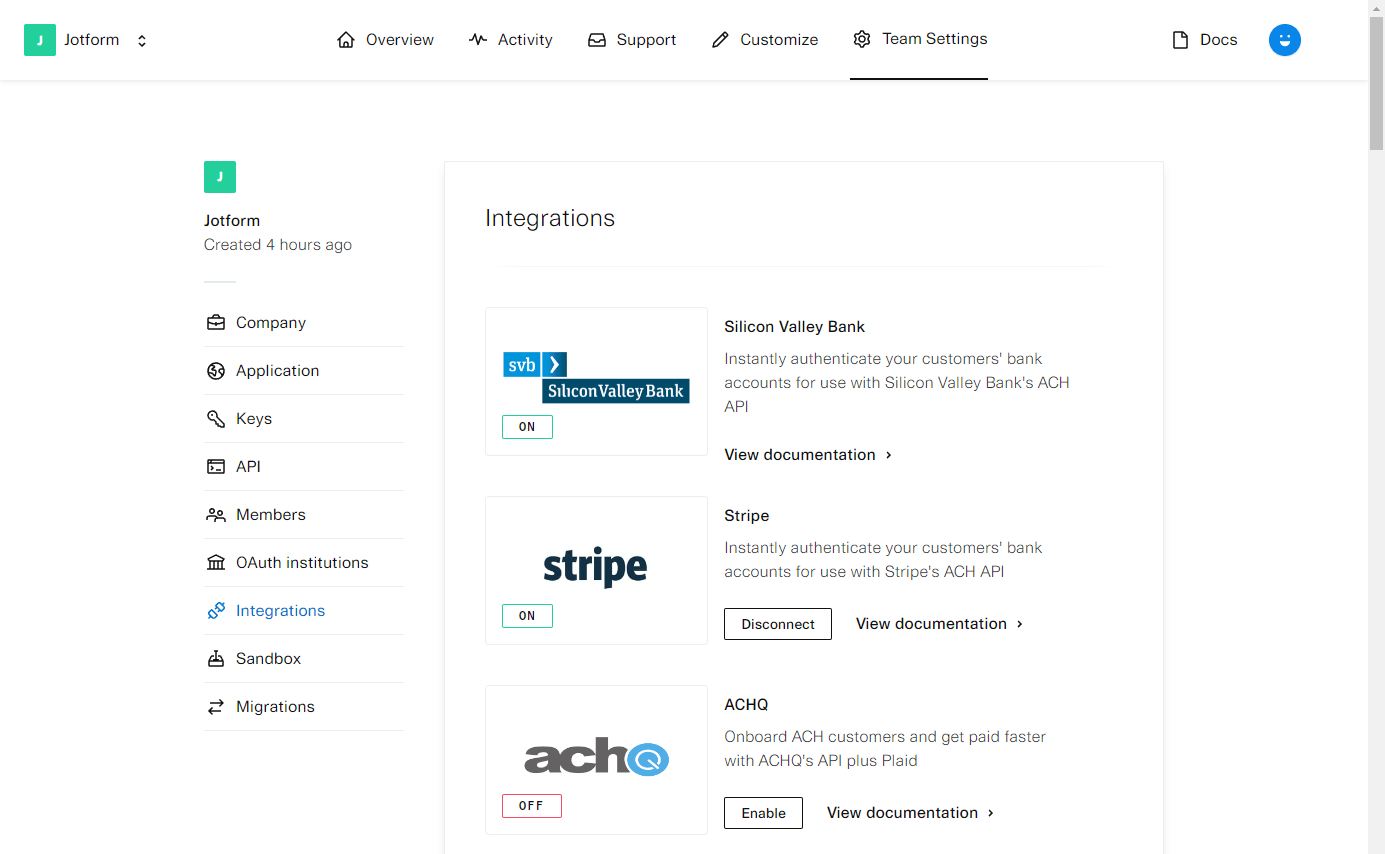Click the smiley profile avatar icon
The height and width of the screenshot is (854, 1385).
click(x=1284, y=40)
